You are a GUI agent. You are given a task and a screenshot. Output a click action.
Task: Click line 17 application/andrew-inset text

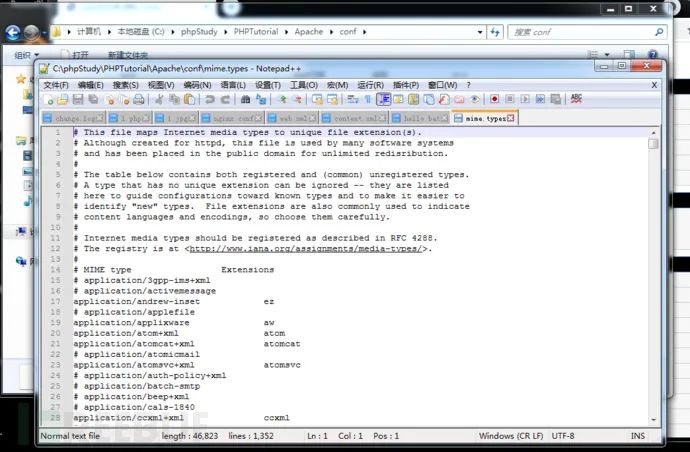tap(136, 301)
